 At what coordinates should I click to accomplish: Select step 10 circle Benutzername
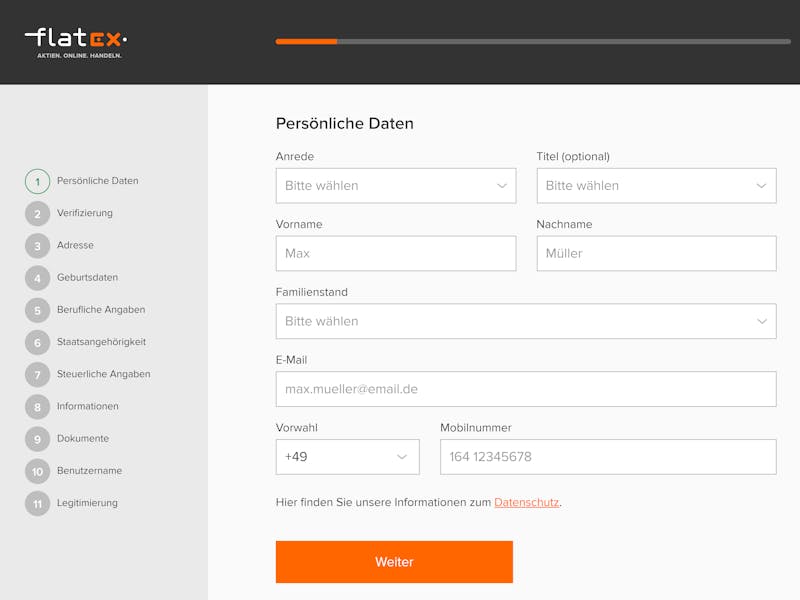coord(37,471)
